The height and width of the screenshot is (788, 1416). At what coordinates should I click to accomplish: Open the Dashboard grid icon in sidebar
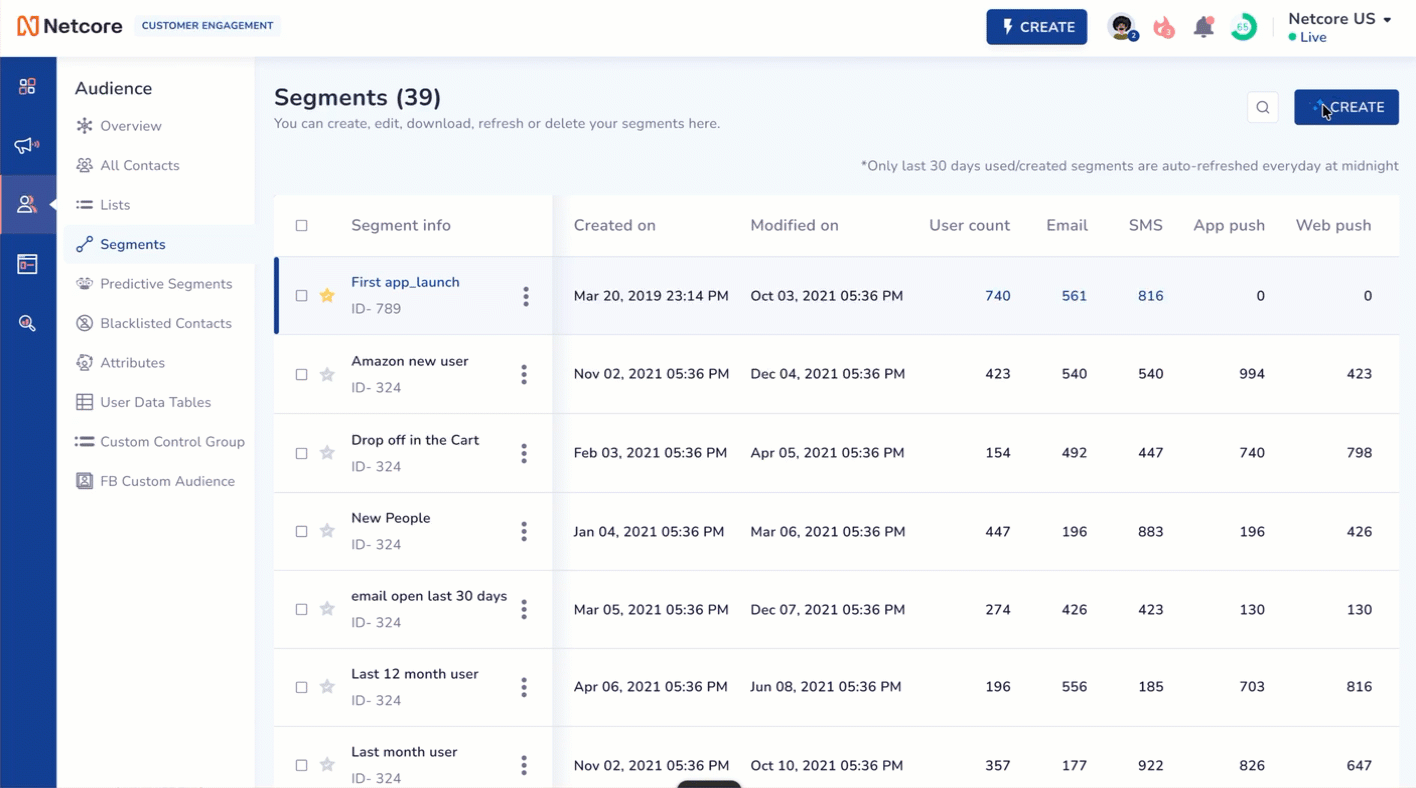pos(28,86)
